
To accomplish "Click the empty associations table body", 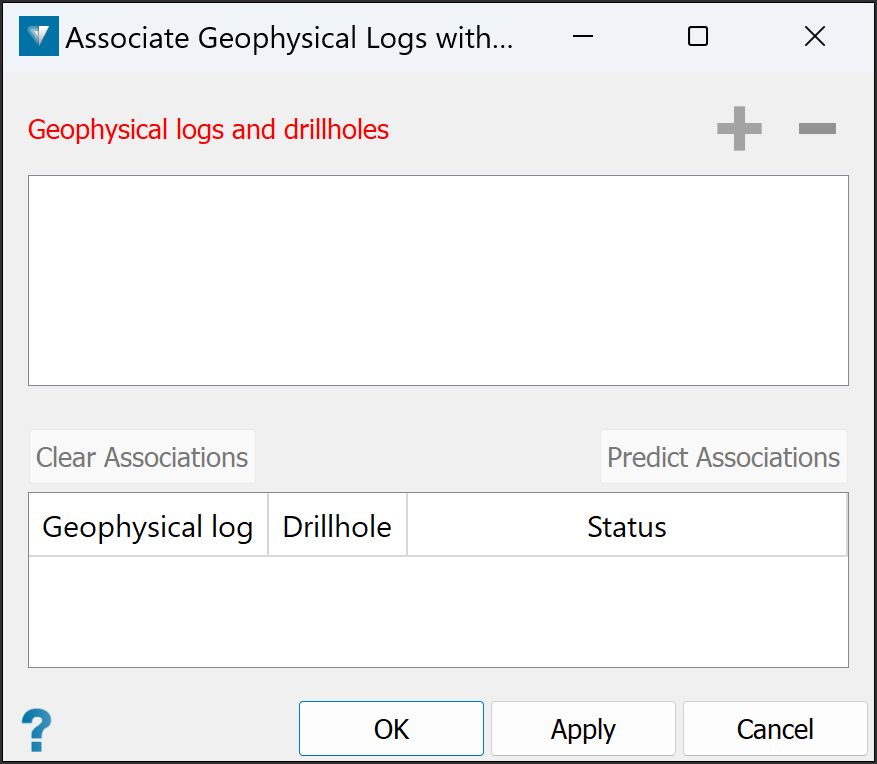I will (x=438, y=611).
